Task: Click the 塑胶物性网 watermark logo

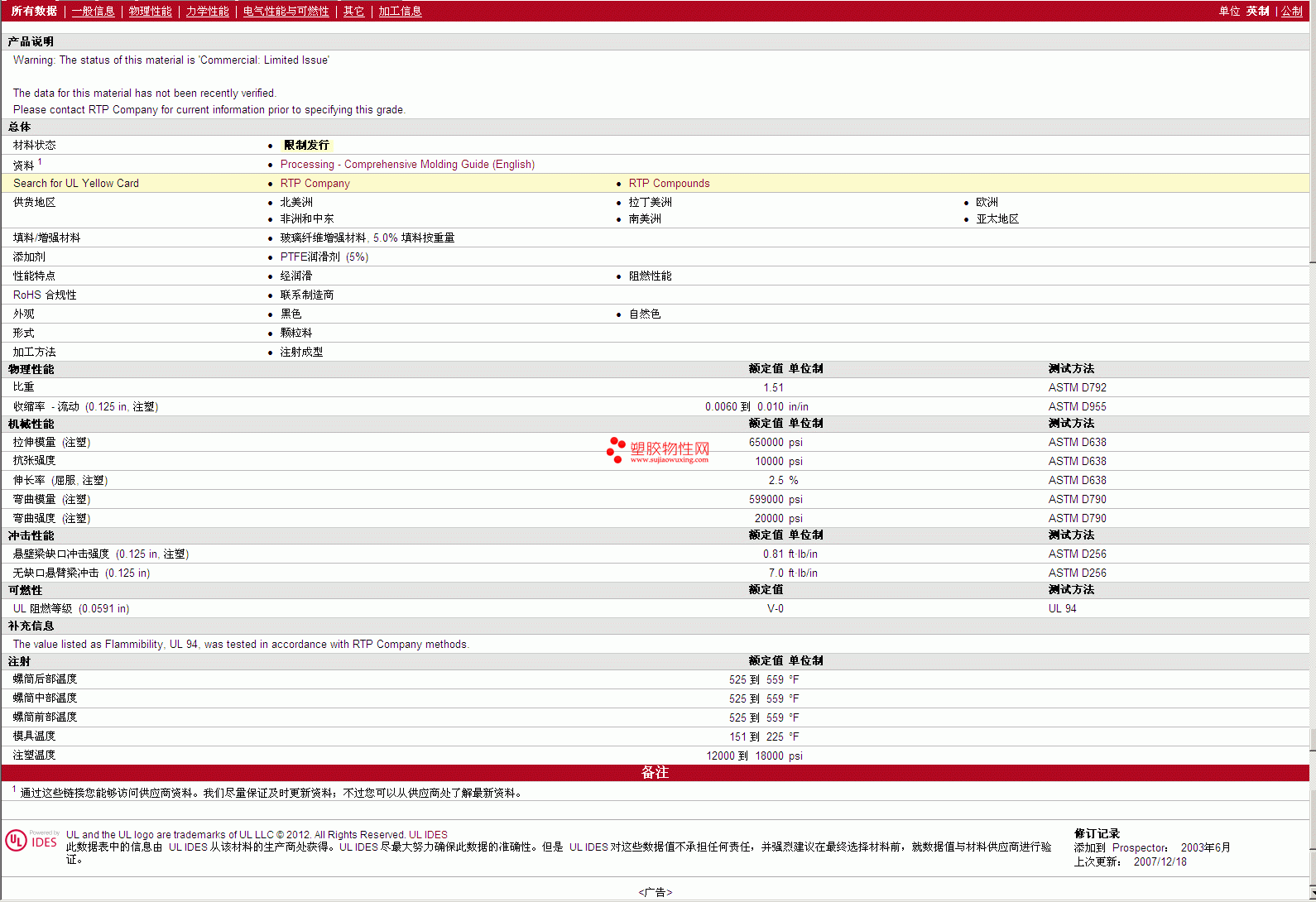Action: [x=658, y=450]
